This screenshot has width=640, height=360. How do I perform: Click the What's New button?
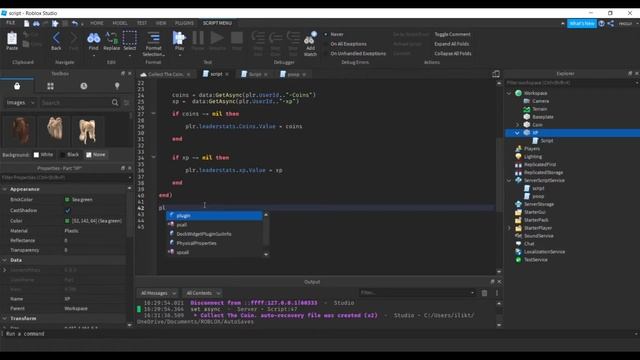tap(582, 24)
